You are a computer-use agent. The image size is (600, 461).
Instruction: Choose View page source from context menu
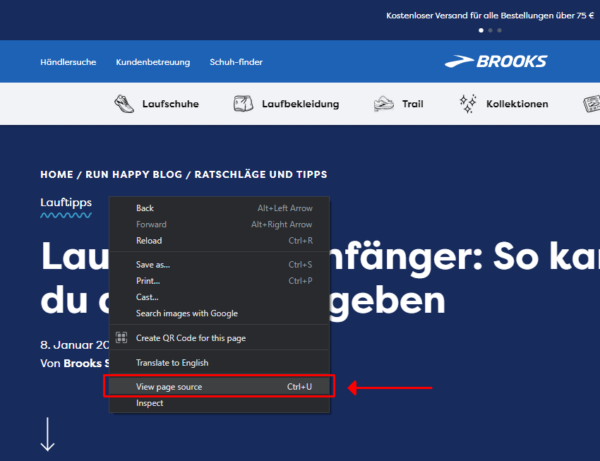tap(169, 386)
